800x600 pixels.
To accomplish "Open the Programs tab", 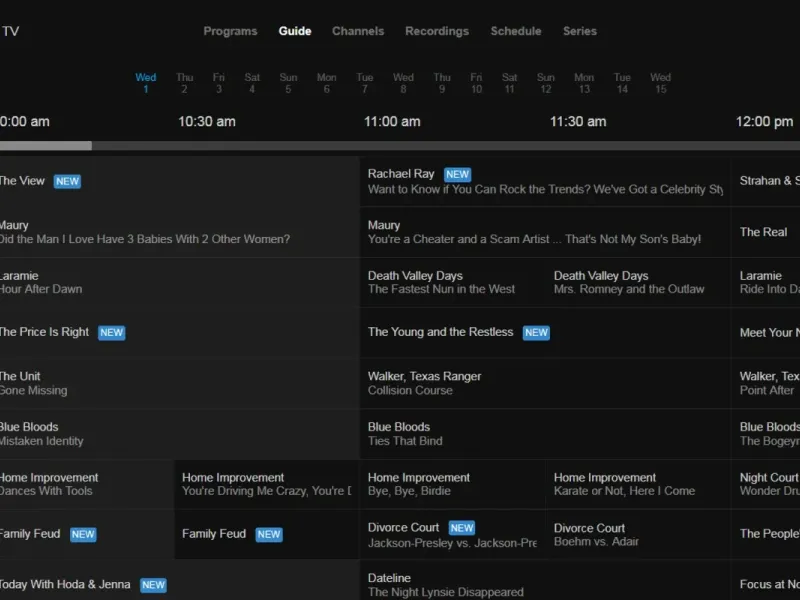I will (230, 31).
